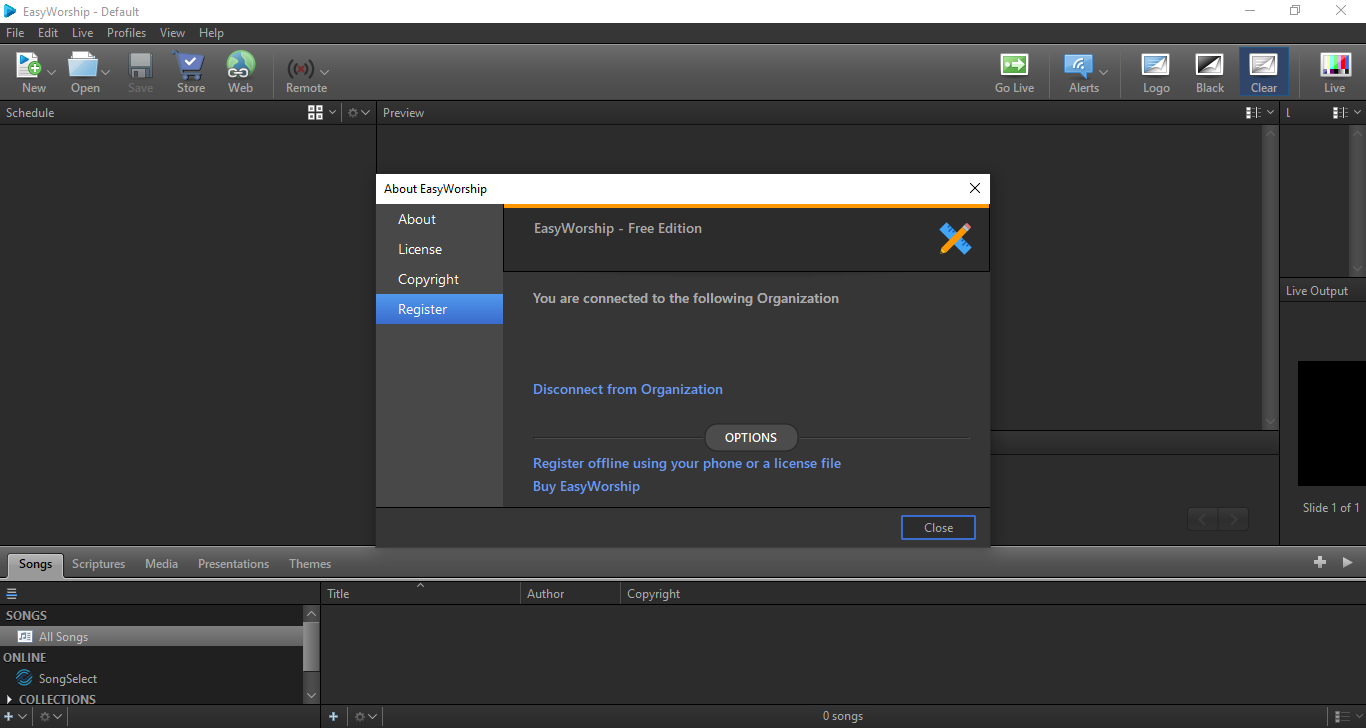Click the EasyWorship logo in the title bar
The height and width of the screenshot is (728, 1366).
[11, 11]
